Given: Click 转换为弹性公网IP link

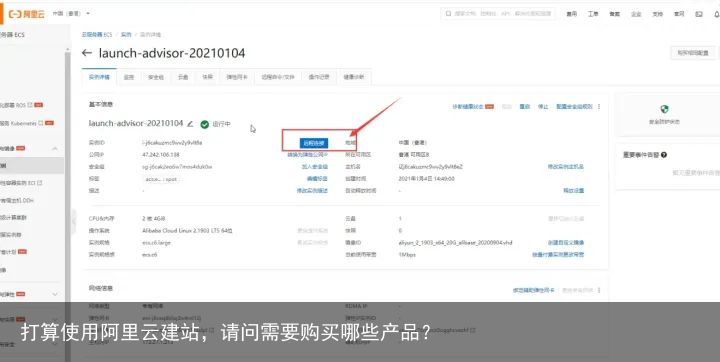Looking at the screenshot, I should coord(308,155).
